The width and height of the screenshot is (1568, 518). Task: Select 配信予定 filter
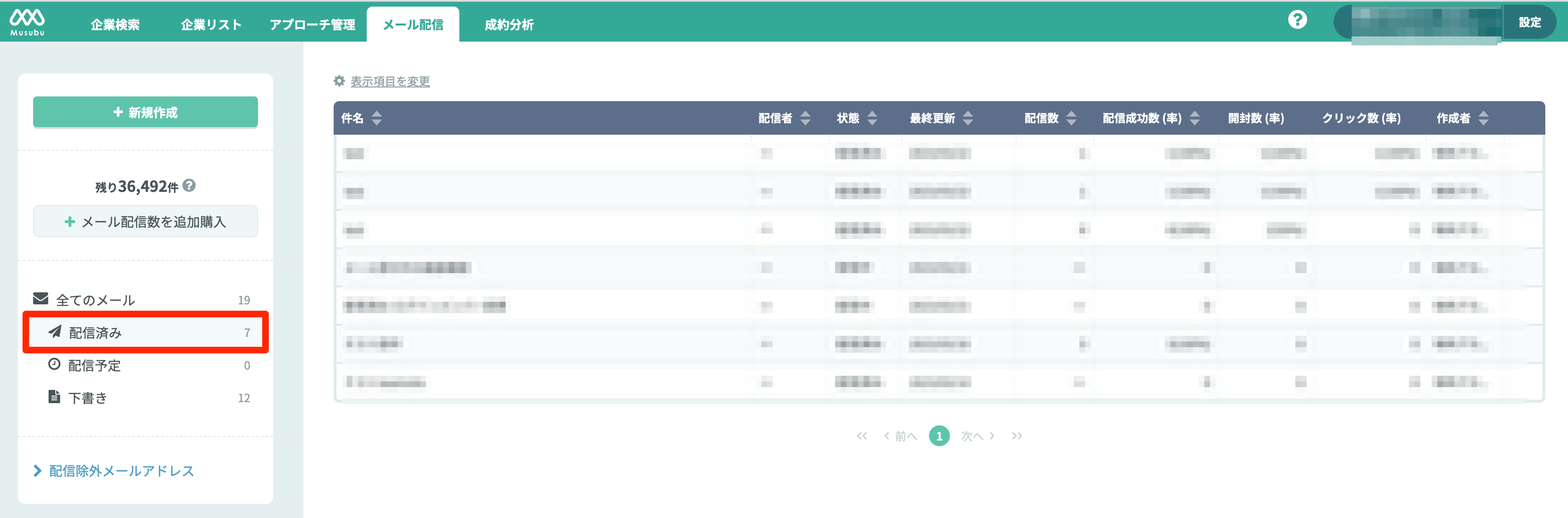point(146,365)
